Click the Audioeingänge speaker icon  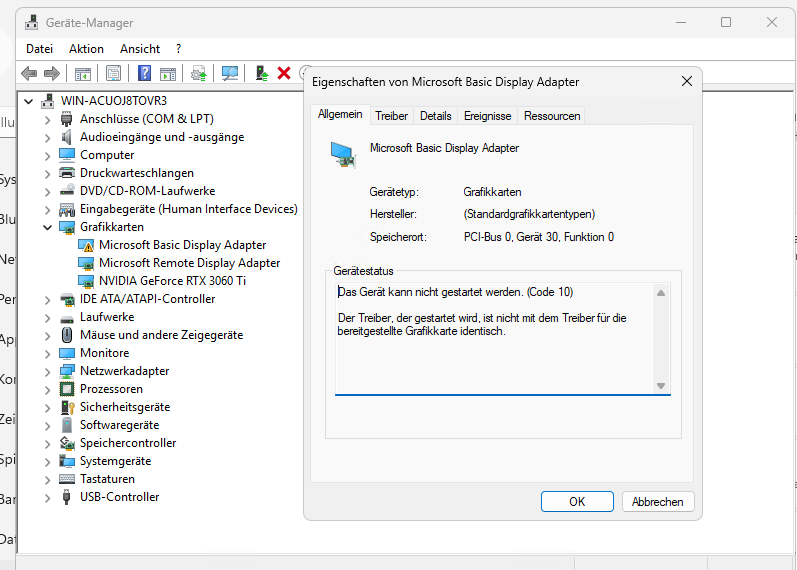point(67,137)
